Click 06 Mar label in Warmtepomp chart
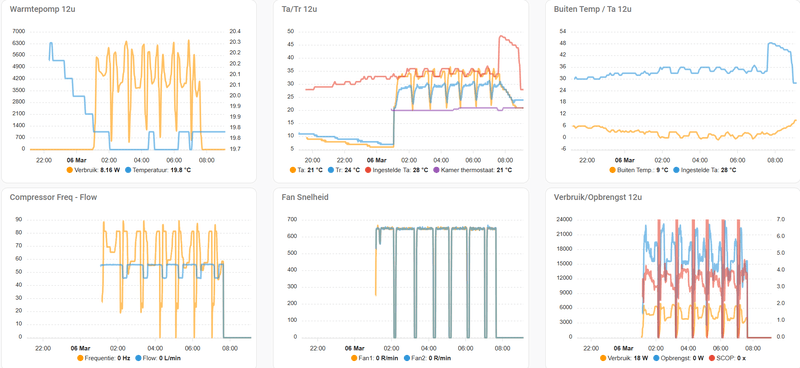Viewport: 800px width, 368px height. (x=77, y=159)
